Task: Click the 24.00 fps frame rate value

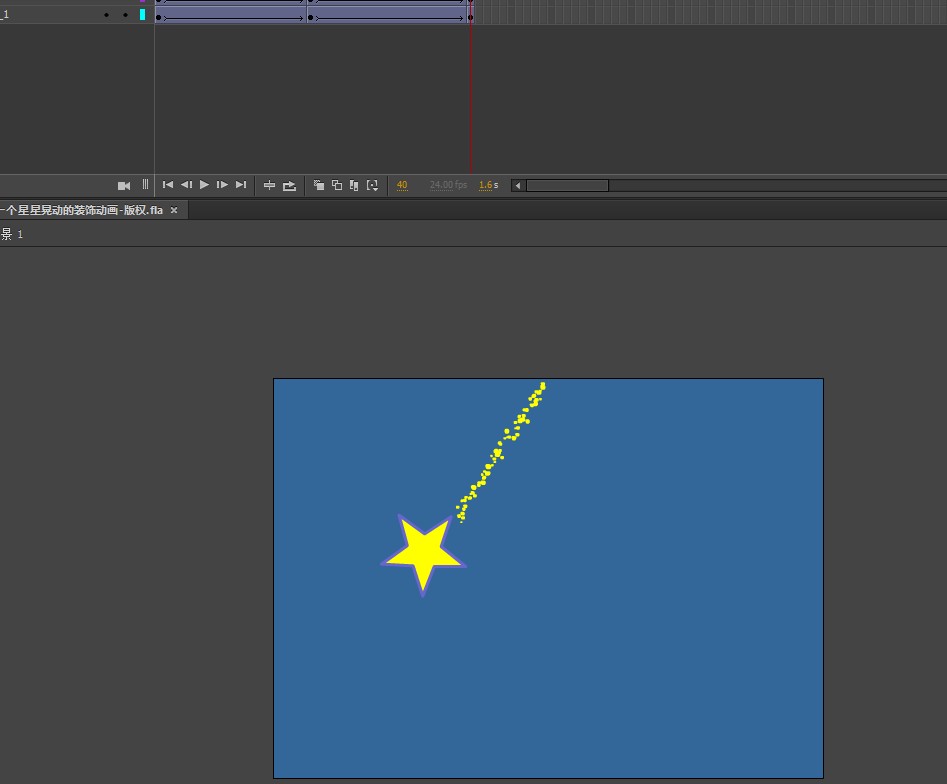Action: (448, 185)
